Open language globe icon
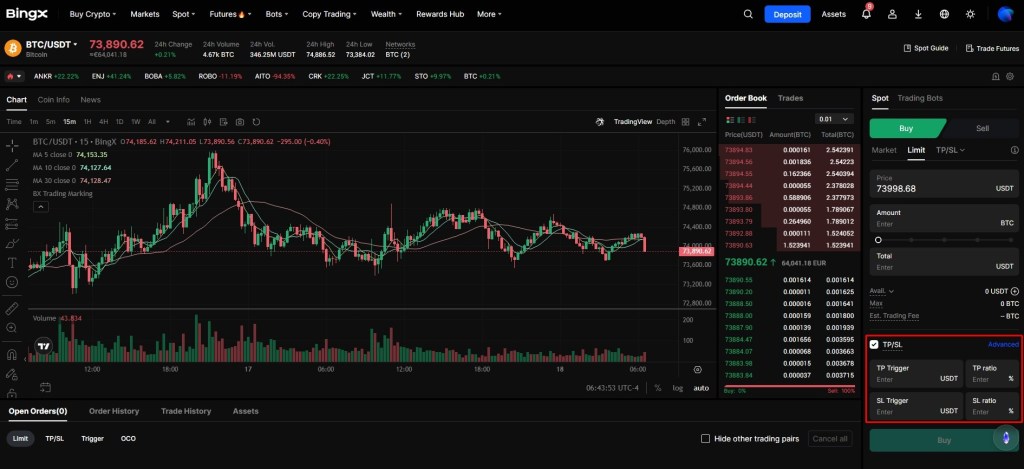The width and height of the screenshot is (1024, 469). coord(944,14)
